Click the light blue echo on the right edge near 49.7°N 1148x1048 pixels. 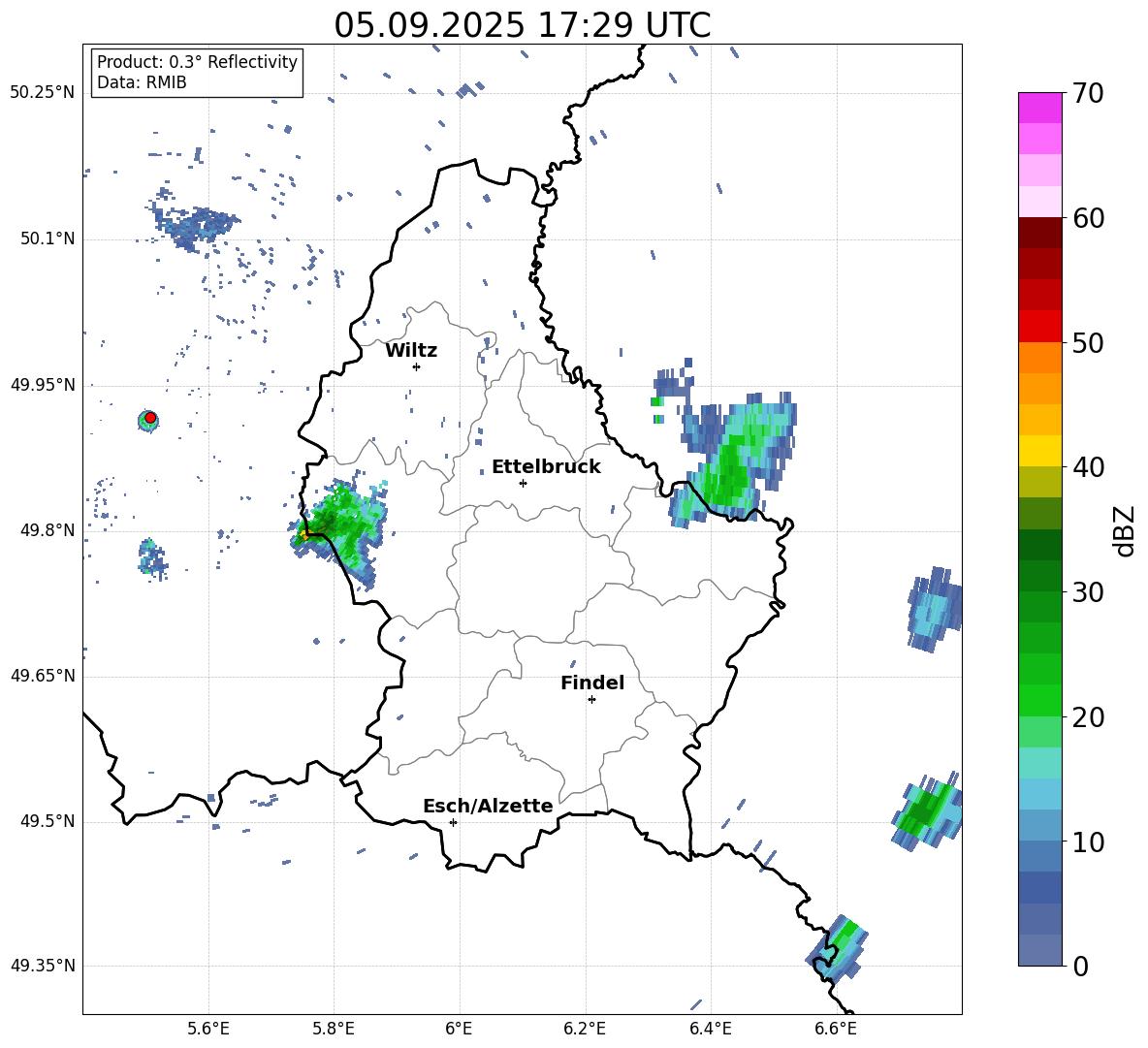coord(935,609)
